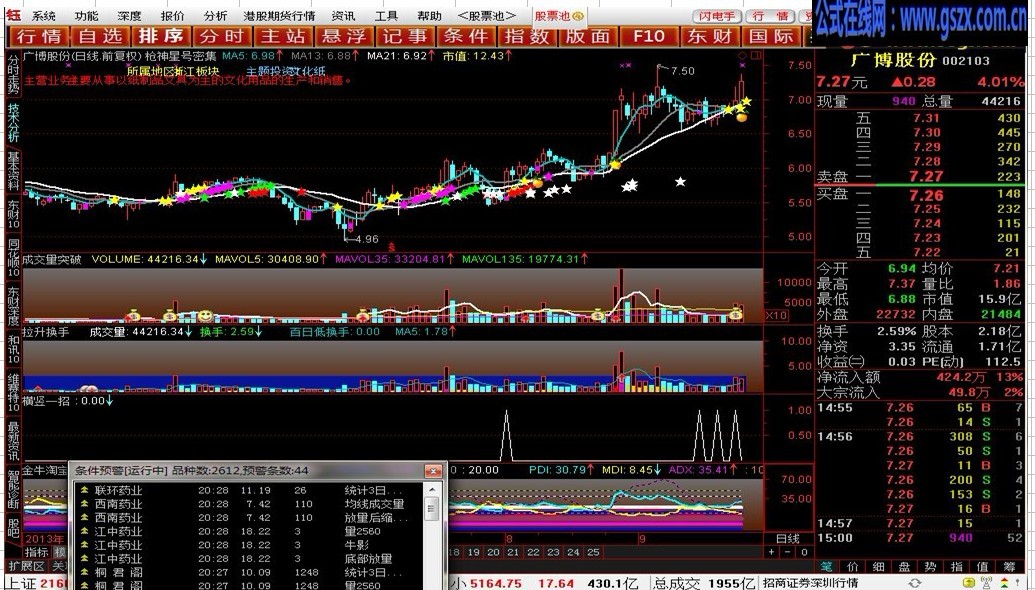Screen dimensions: 1035x590
Task: Click the 东财 toolbar button
Action: pyautogui.click(x=710, y=36)
